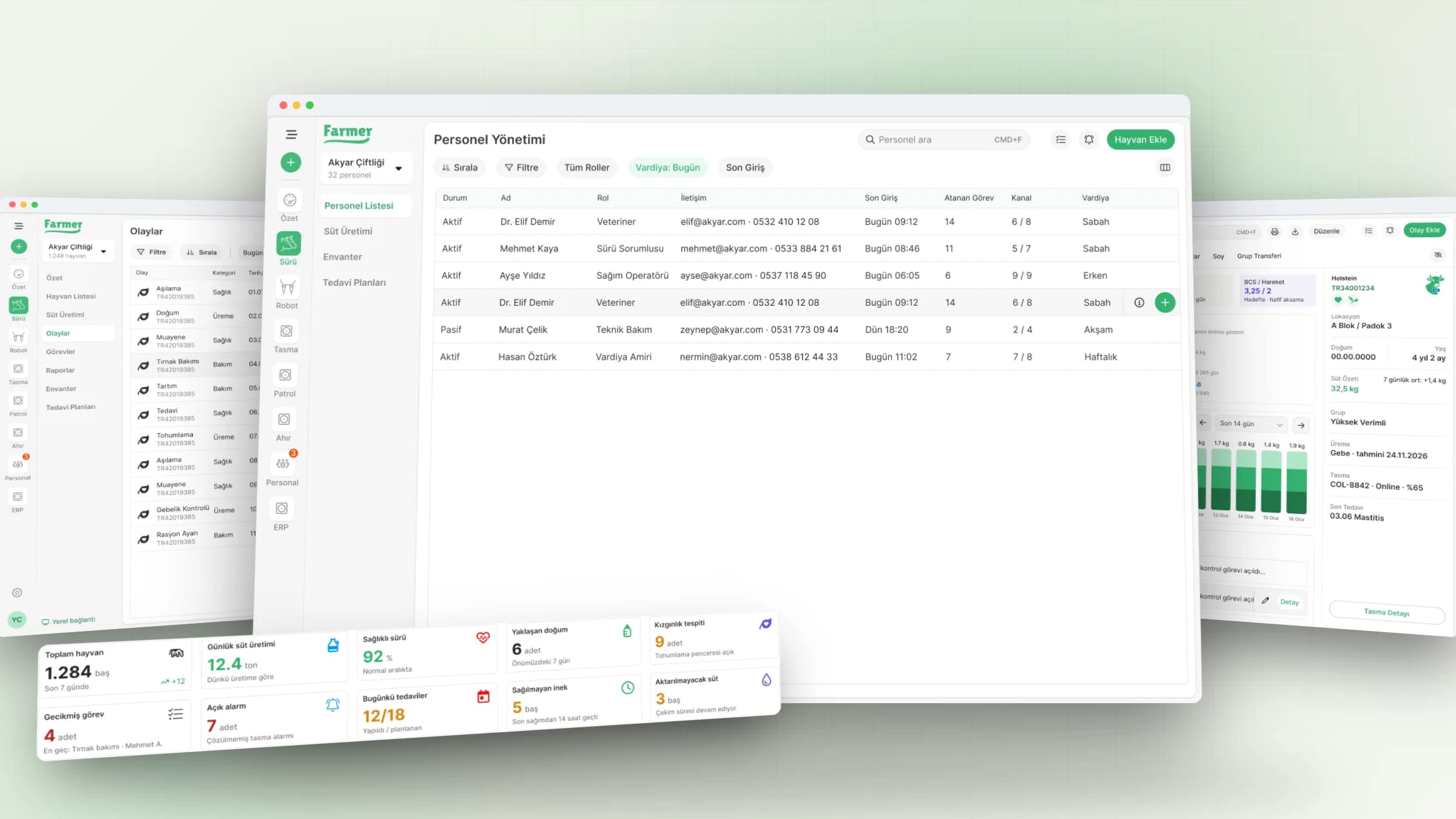The width and height of the screenshot is (1456, 819).
Task: Open Özet icon in main window sidebar
Action: pyautogui.click(x=289, y=200)
